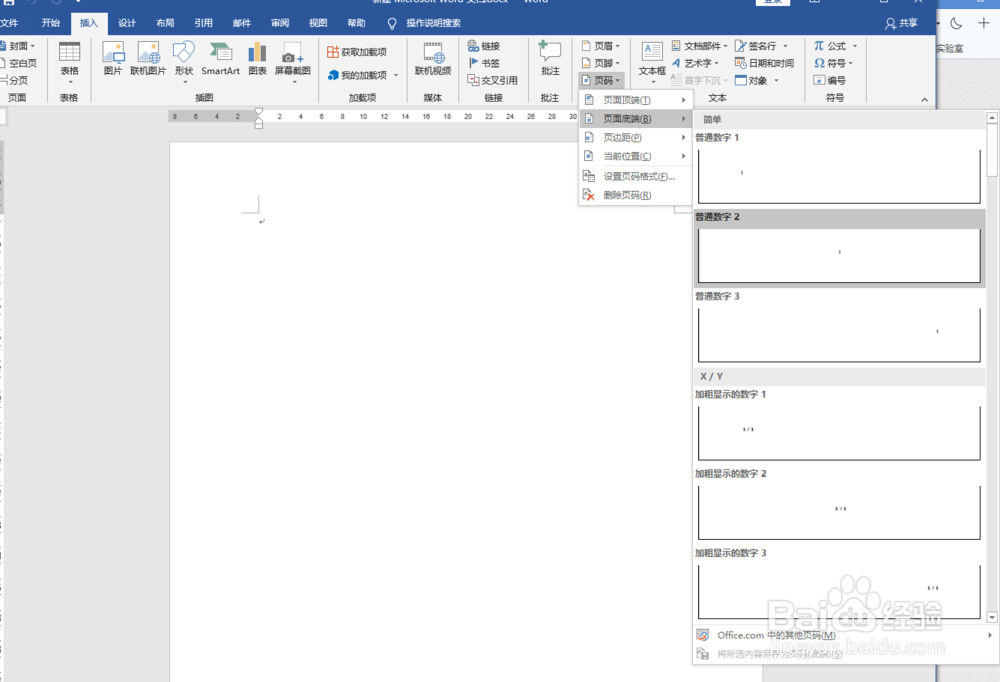Viewport: 1000px width, 682px height.
Task: Insert a hyperlink with 链接
Action: (x=483, y=46)
